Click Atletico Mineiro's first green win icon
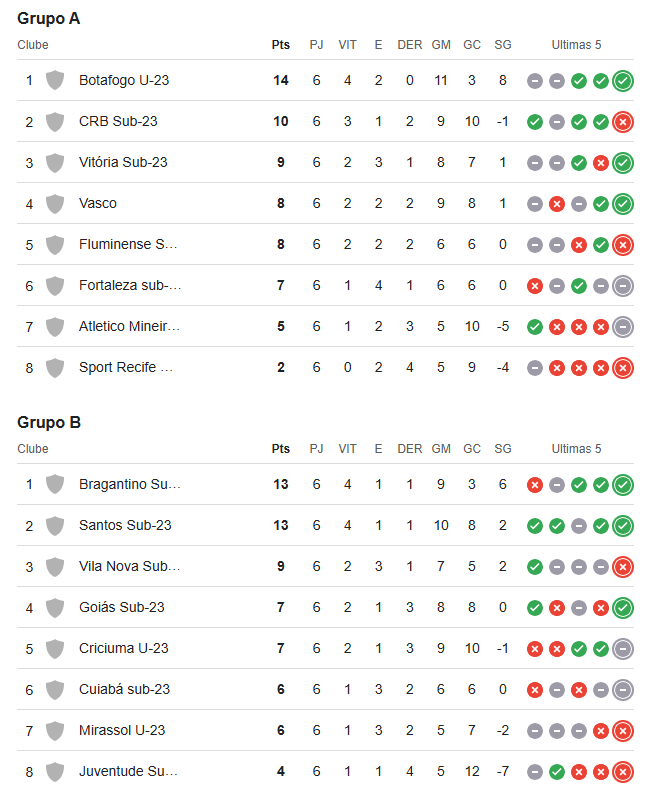655x803 pixels. 535,327
